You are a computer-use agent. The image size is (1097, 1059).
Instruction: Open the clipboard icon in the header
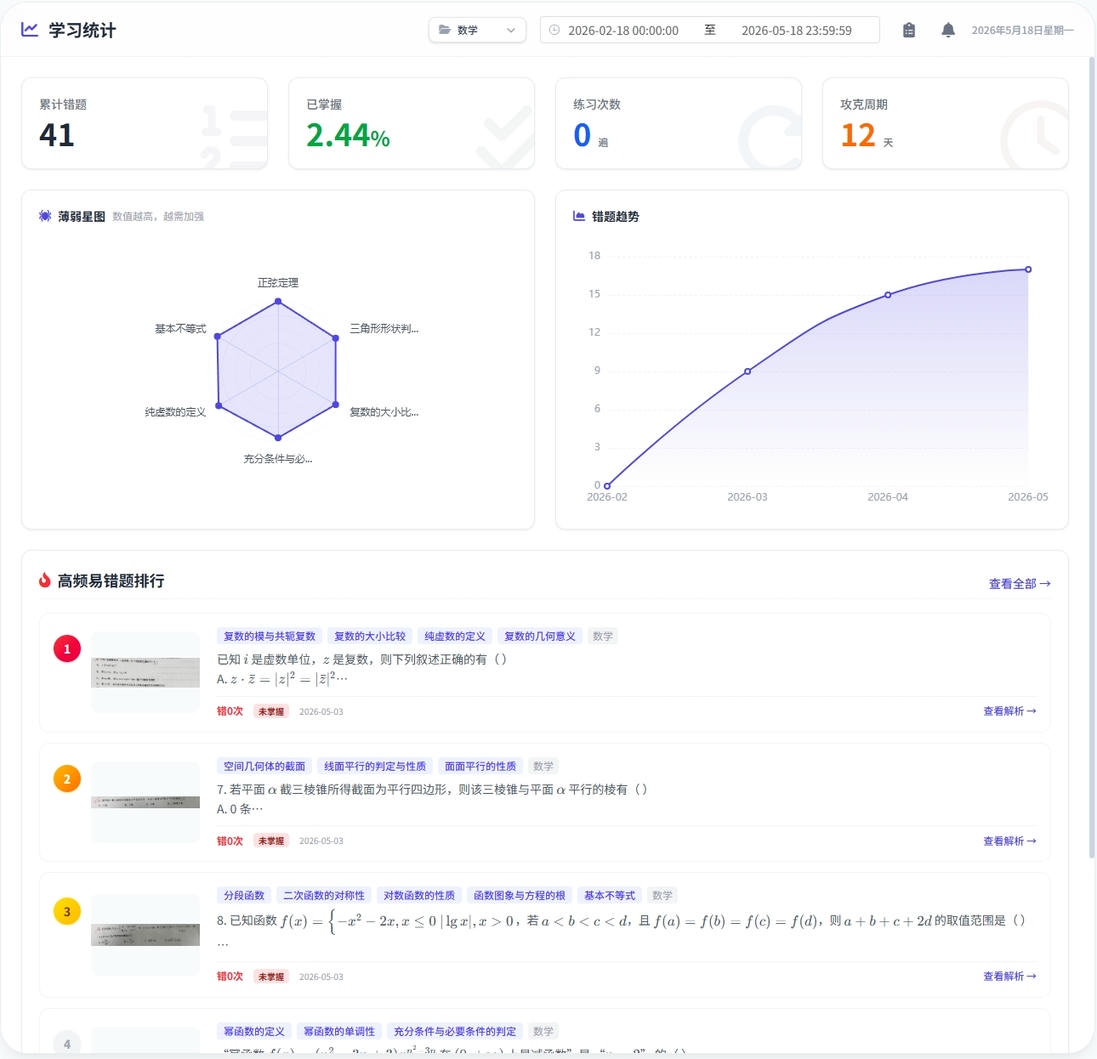(x=909, y=30)
